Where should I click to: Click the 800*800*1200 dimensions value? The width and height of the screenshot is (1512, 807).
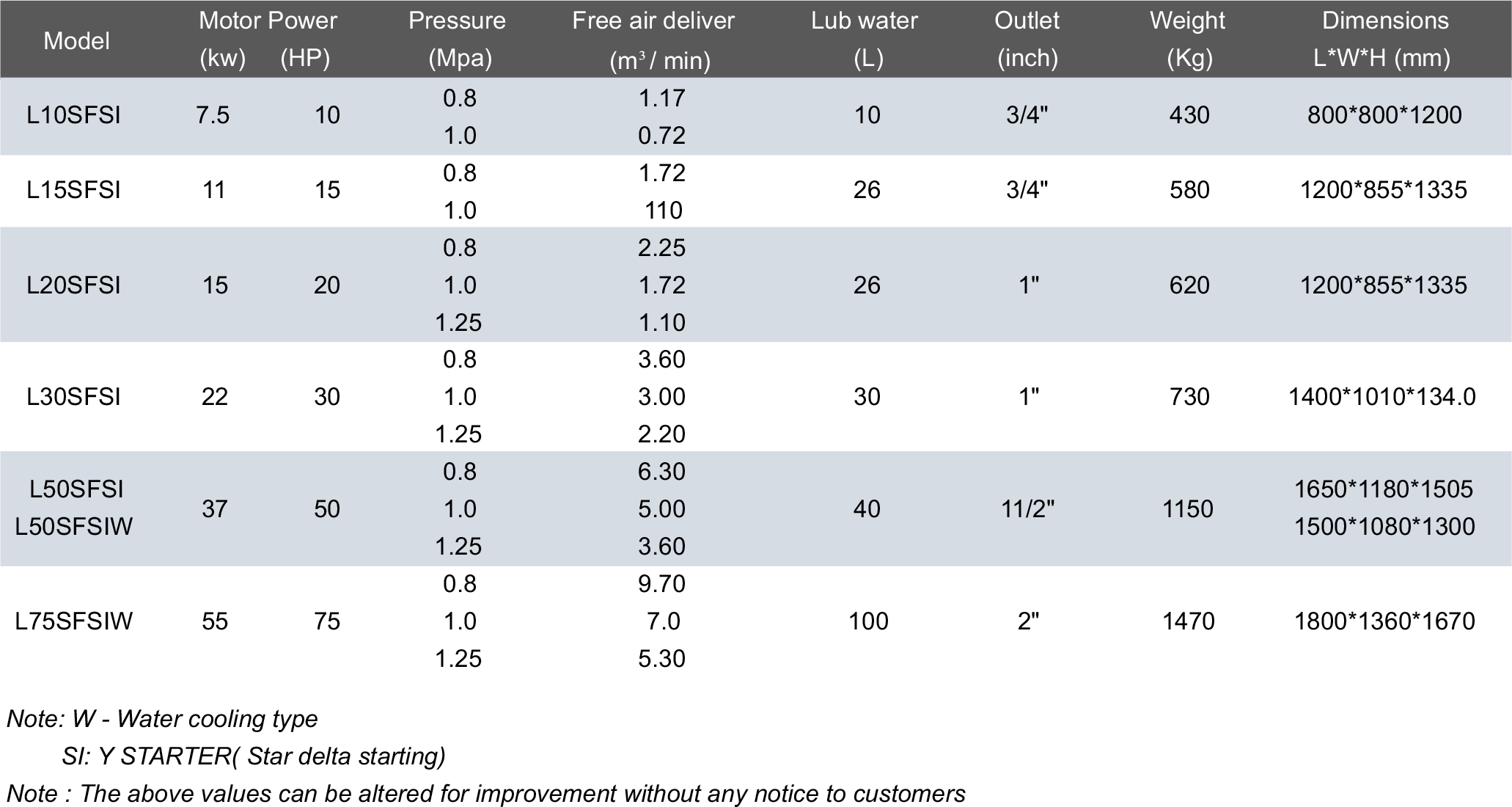(x=1384, y=115)
